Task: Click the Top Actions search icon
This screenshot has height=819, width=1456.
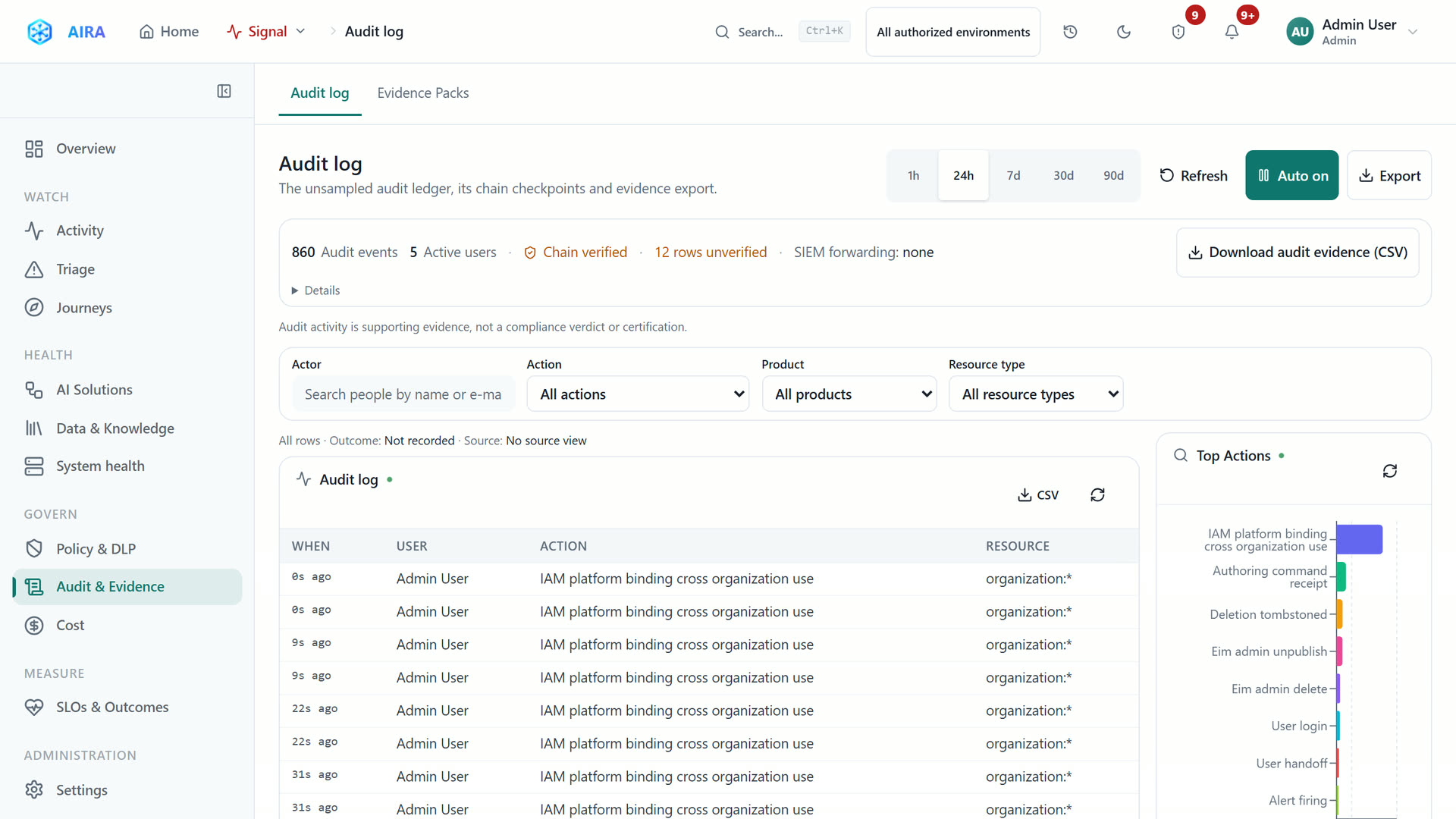Action: [x=1181, y=455]
